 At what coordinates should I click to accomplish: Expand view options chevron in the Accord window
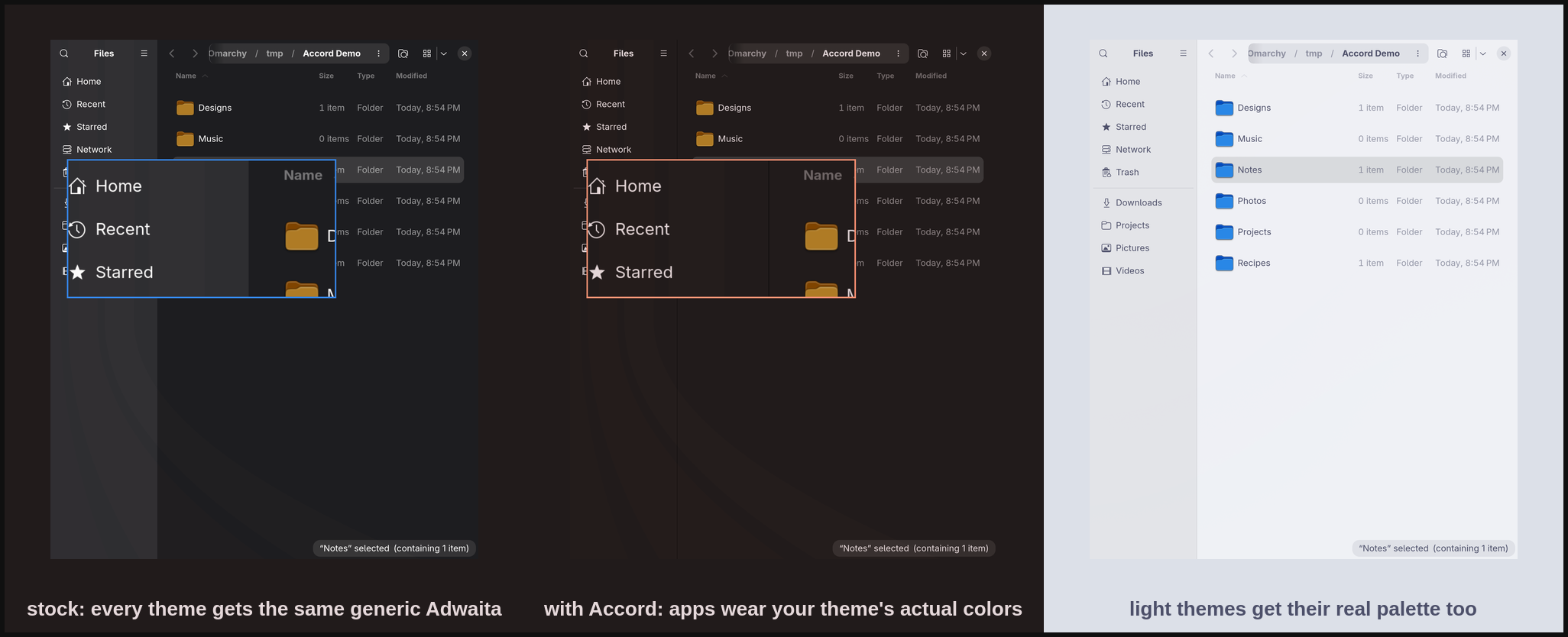click(x=963, y=53)
